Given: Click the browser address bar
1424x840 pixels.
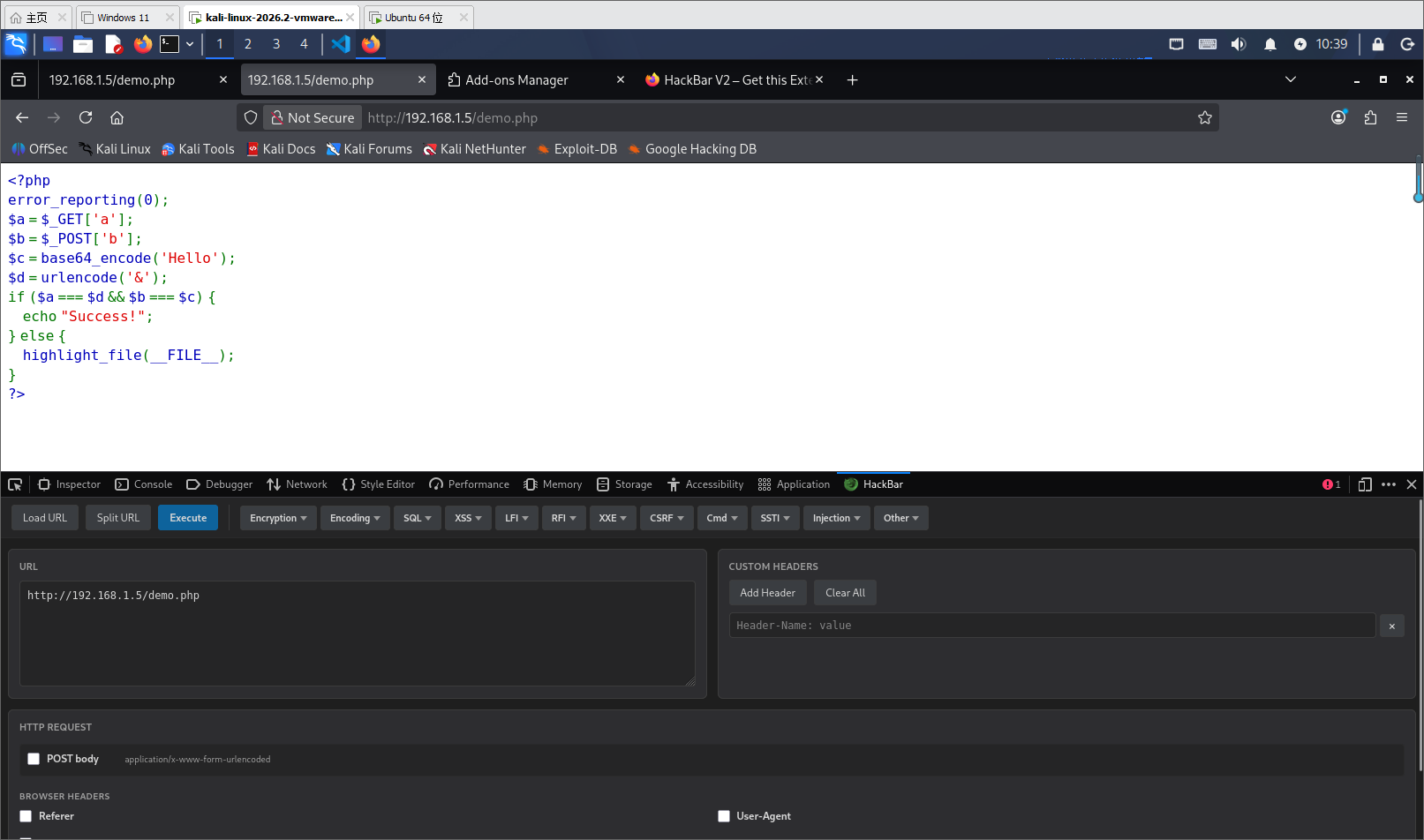Looking at the screenshot, I should click(x=727, y=117).
